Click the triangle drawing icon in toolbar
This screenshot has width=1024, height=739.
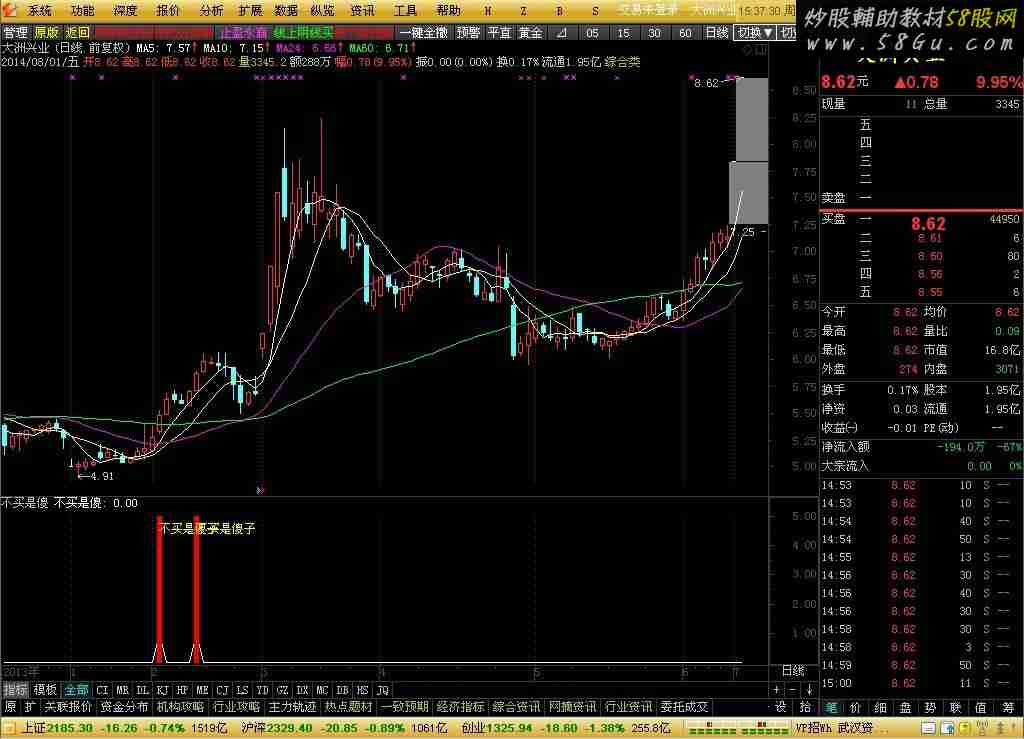coord(560,32)
